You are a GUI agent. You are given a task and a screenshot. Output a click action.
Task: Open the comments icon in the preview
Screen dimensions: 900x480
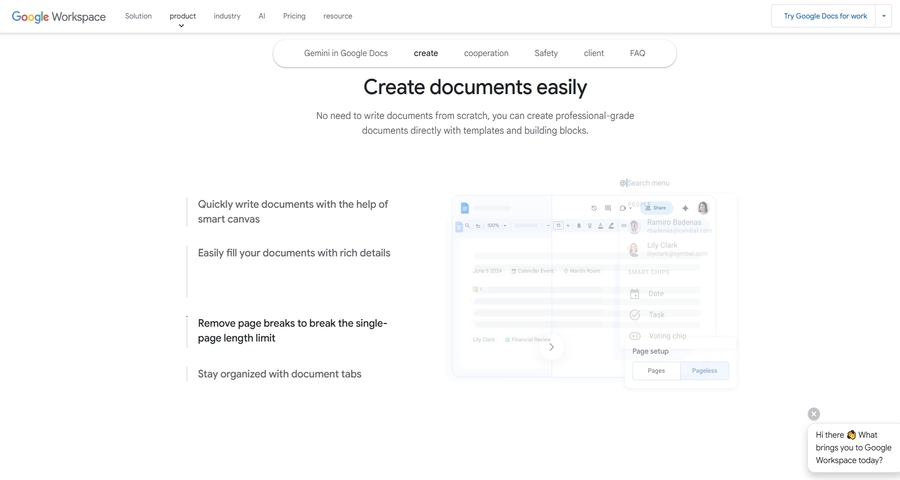pyautogui.click(x=608, y=208)
